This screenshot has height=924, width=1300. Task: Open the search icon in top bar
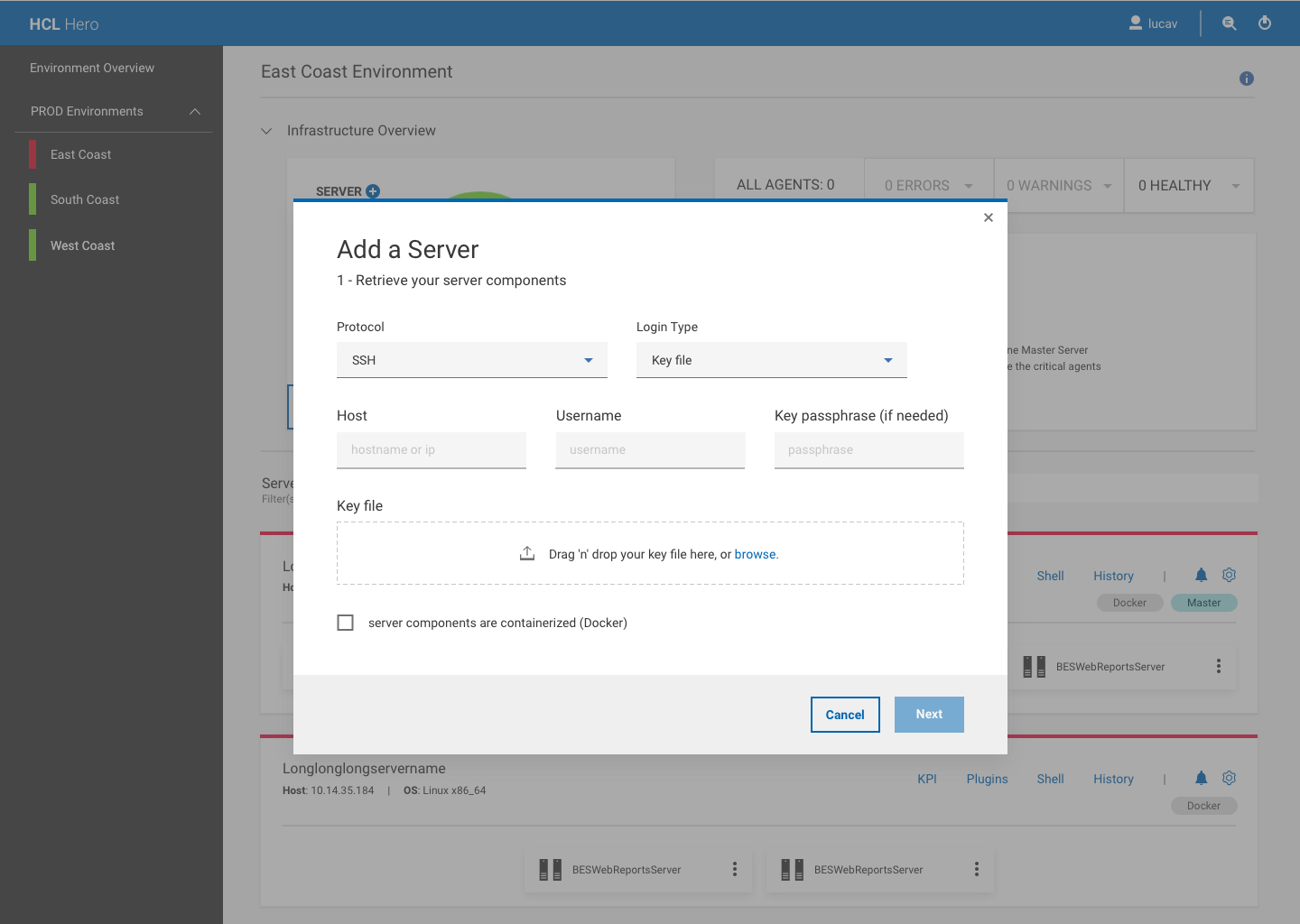coord(1229,23)
